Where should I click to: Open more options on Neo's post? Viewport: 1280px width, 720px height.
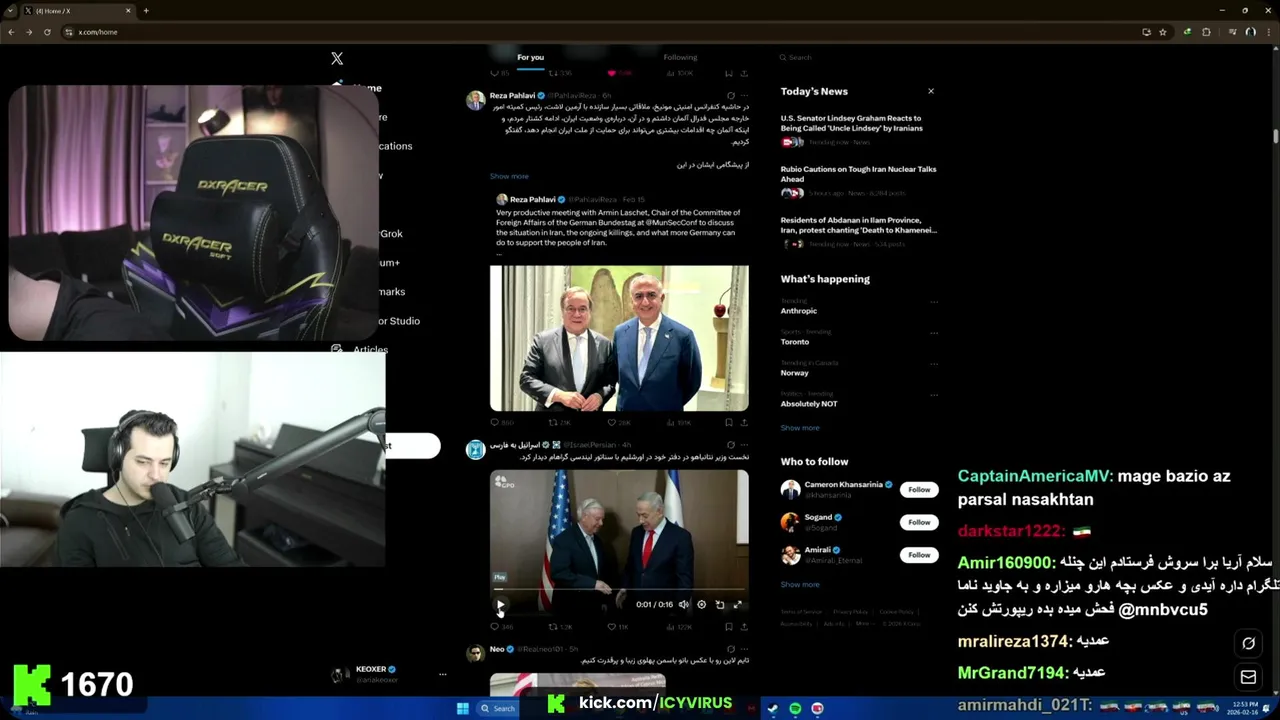[x=744, y=650]
